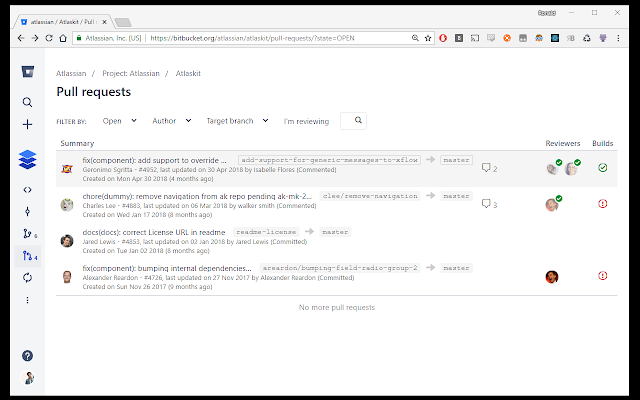
Task: Click the reviewer avatar on pull request #4726
Action: pyautogui.click(x=552, y=277)
